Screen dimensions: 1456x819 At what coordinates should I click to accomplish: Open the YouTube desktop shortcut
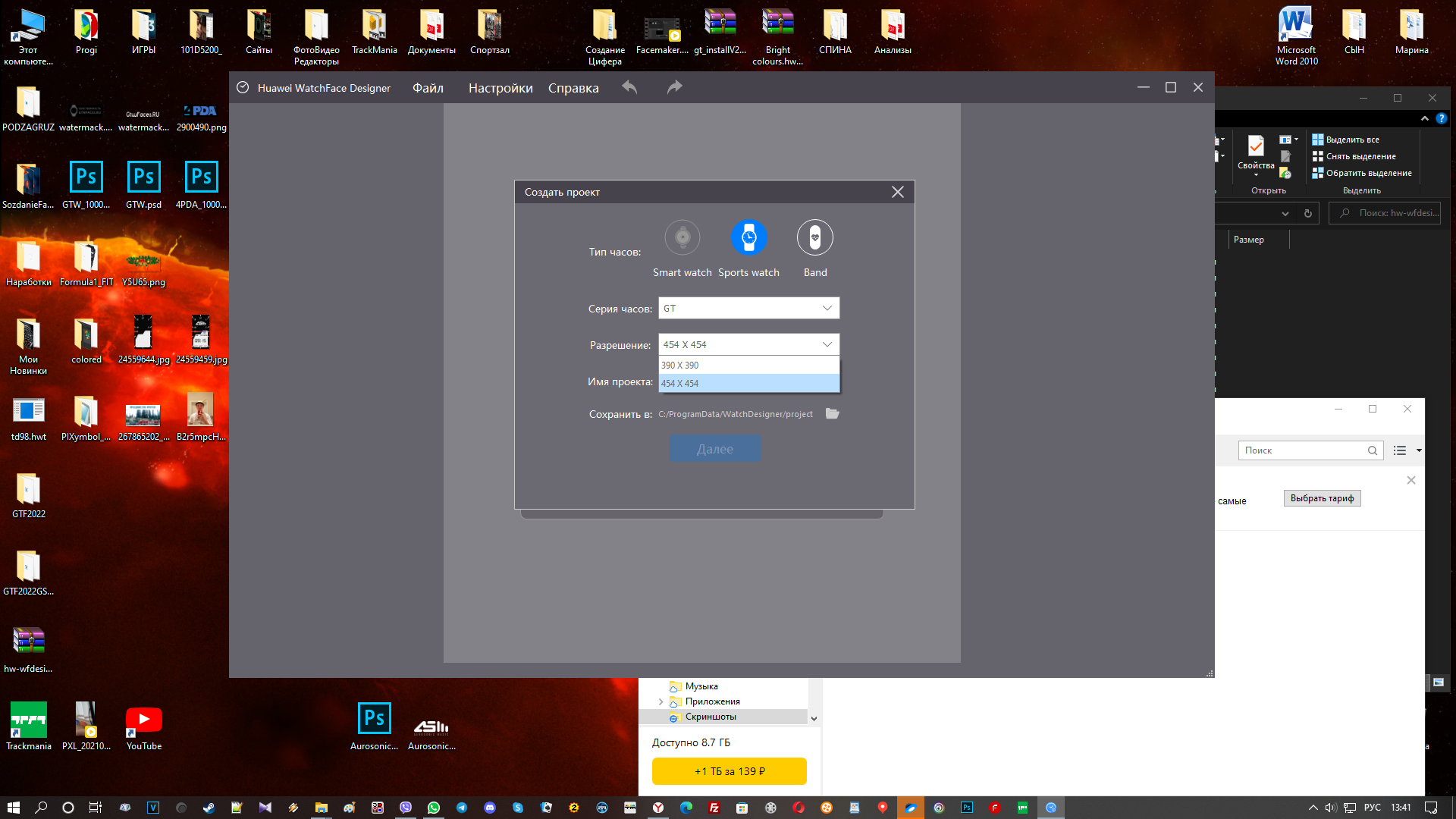coord(143,728)
